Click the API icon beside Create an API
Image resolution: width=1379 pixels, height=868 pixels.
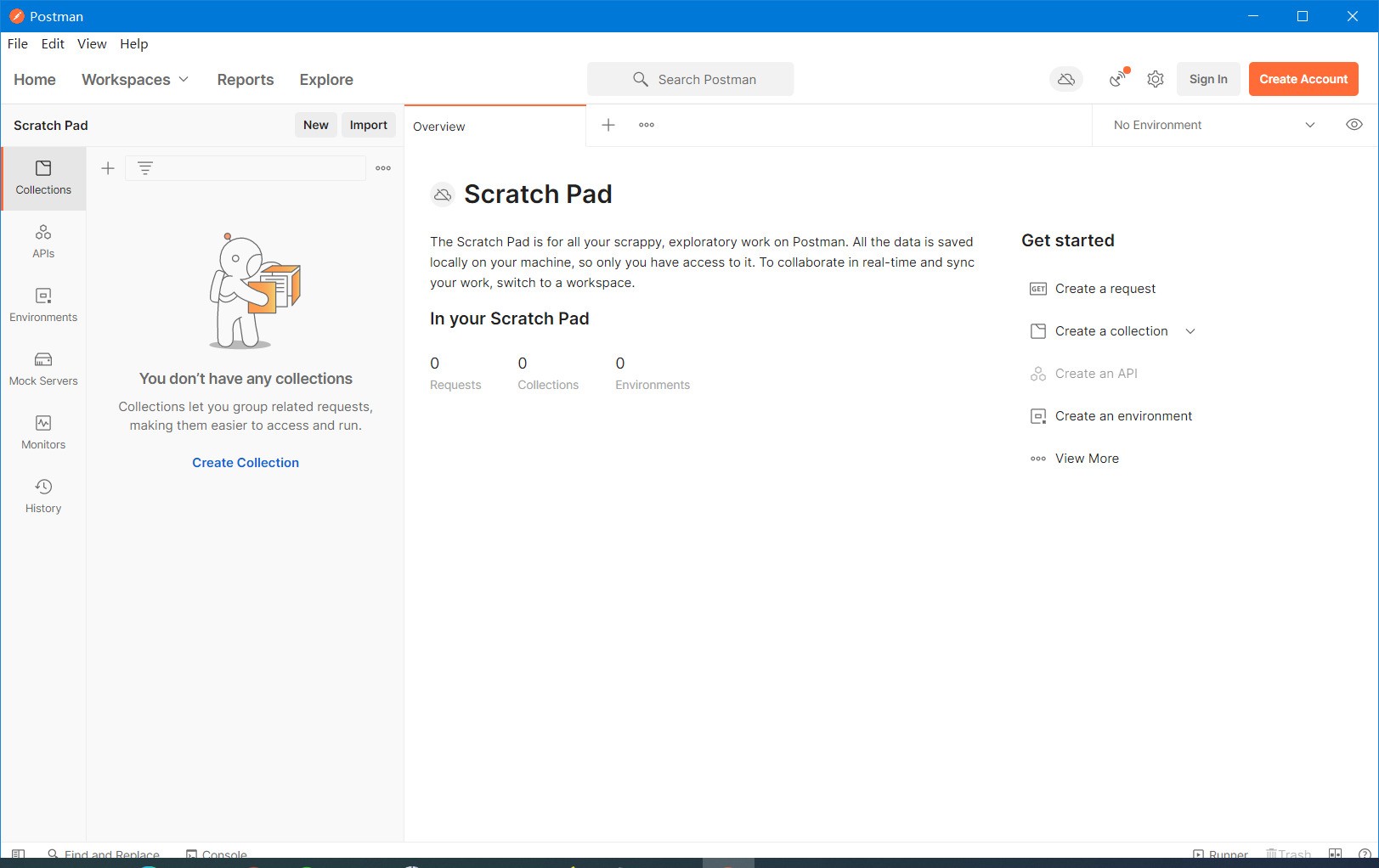1038,374
